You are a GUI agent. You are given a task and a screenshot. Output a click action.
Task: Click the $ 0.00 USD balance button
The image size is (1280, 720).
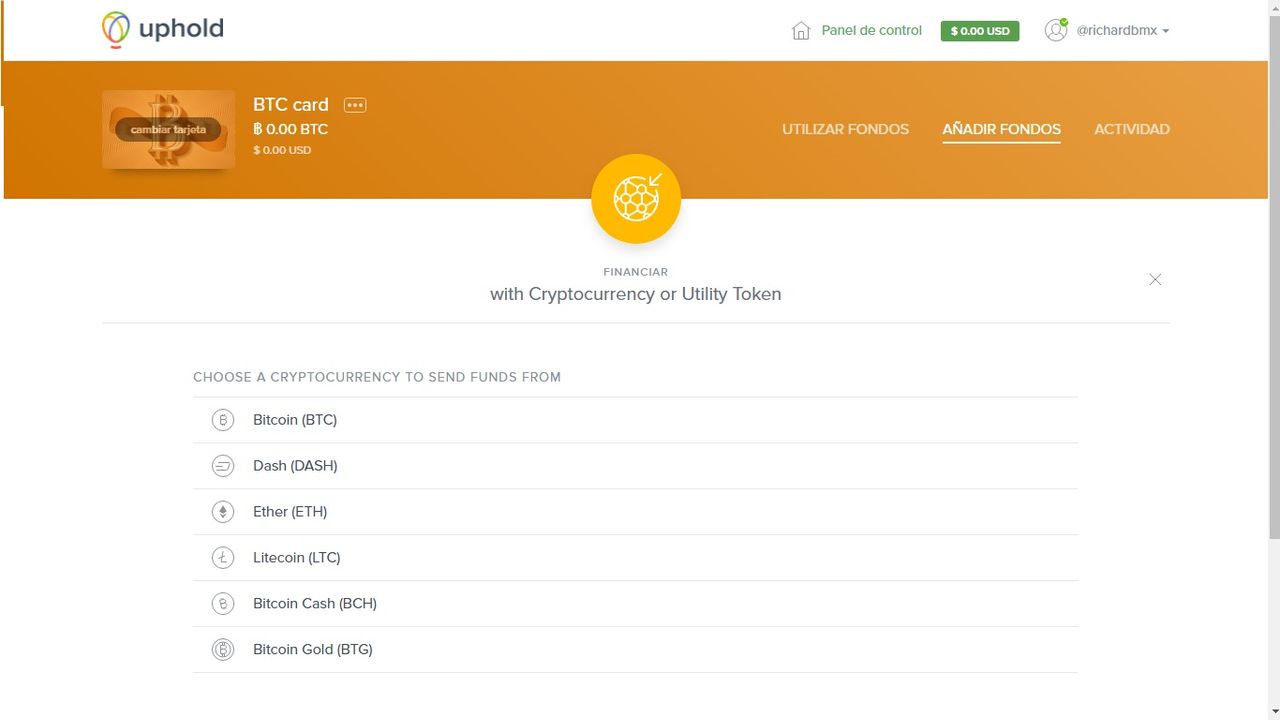(x=980, y=31)
